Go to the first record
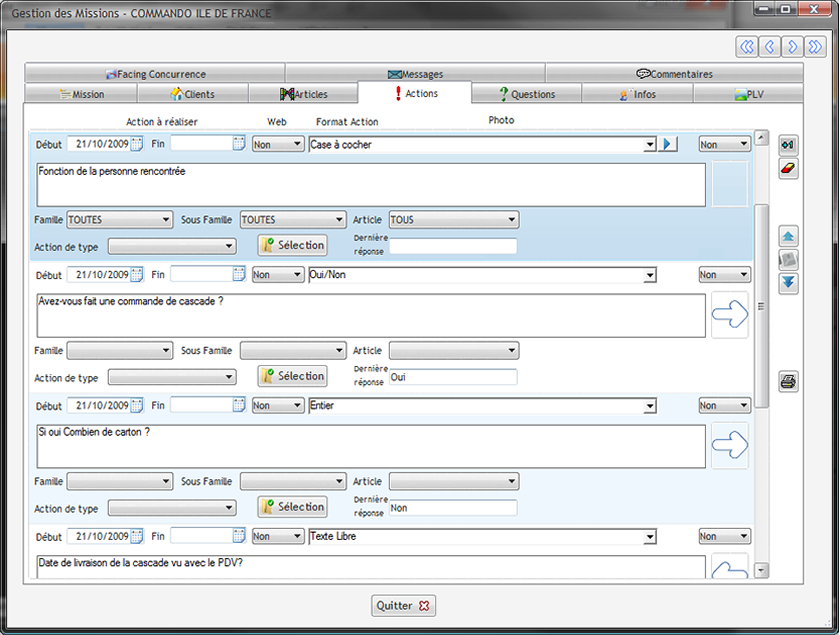Screen dimensions: 840x635 (x=747, y=46)
